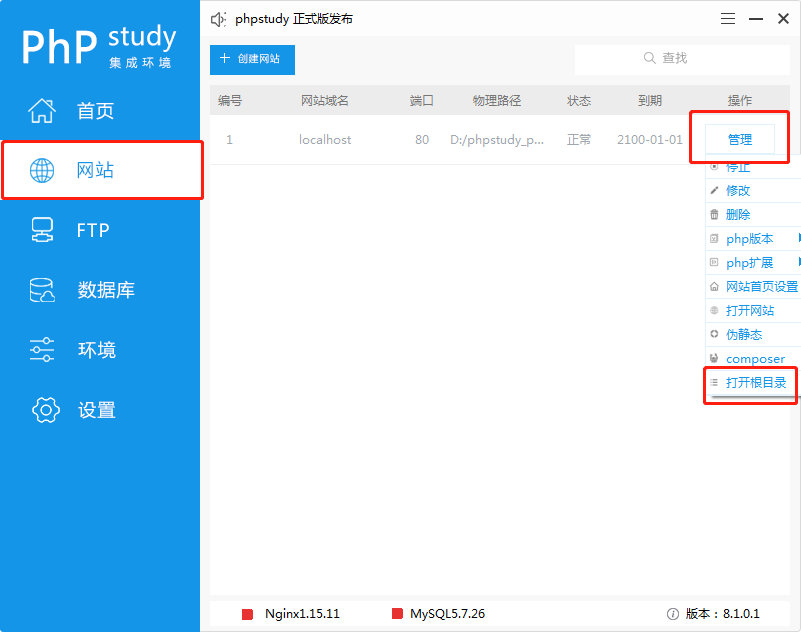
Task: Click the icon beside php版本
Action: point(714,239)
